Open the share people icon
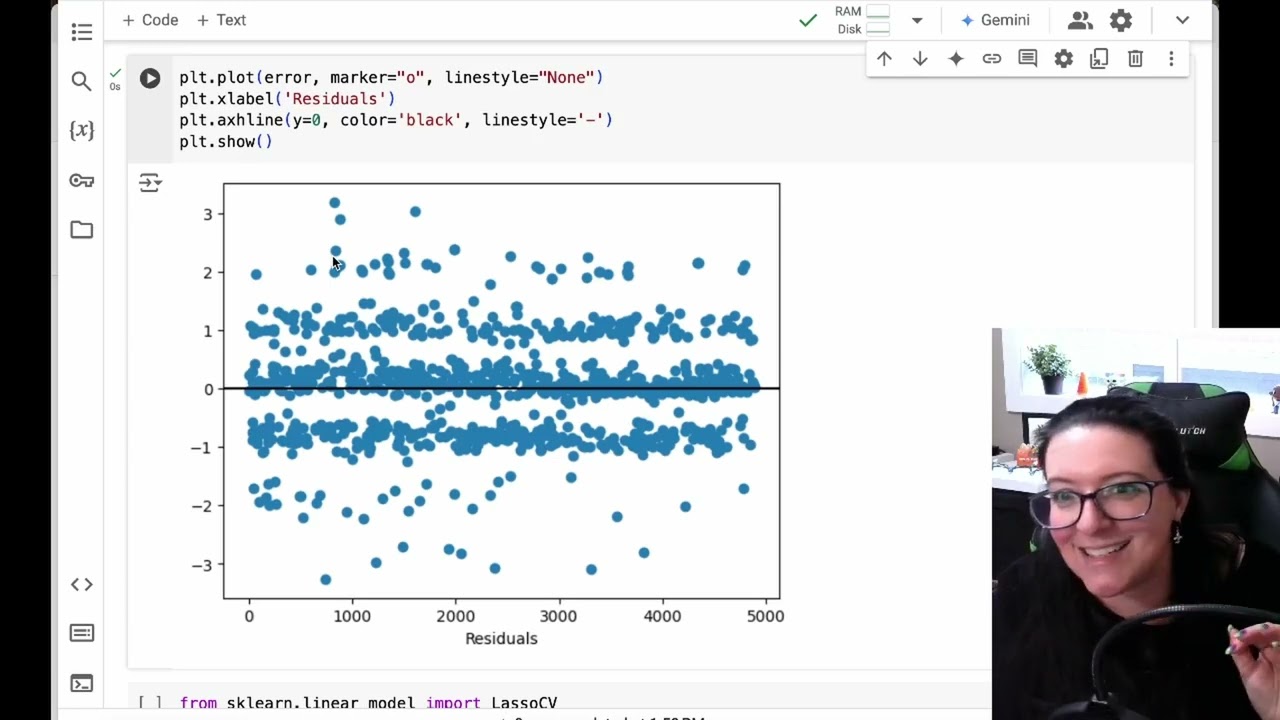The image size is (1280, 720). click(x=1080, y=20)
